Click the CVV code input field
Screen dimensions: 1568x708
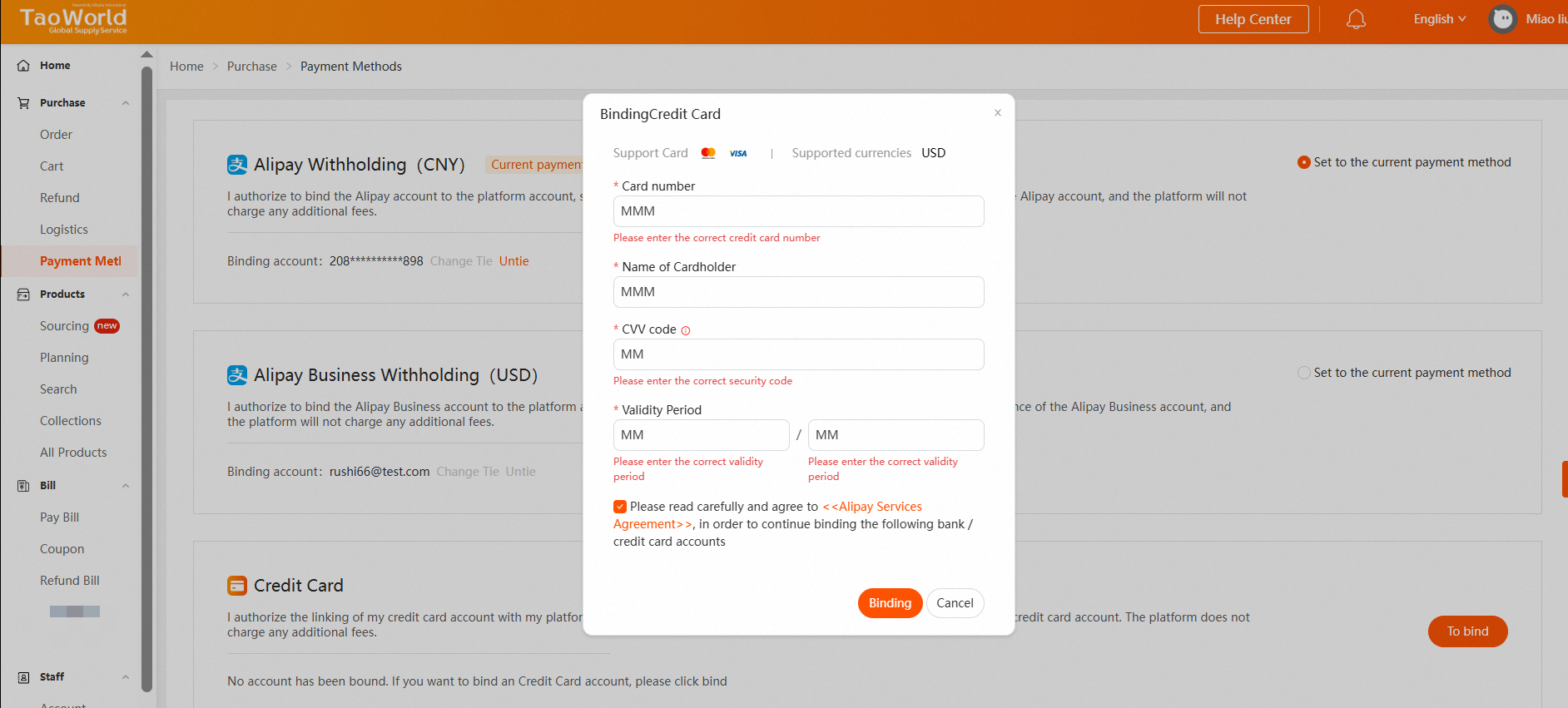tap(798, 354)
